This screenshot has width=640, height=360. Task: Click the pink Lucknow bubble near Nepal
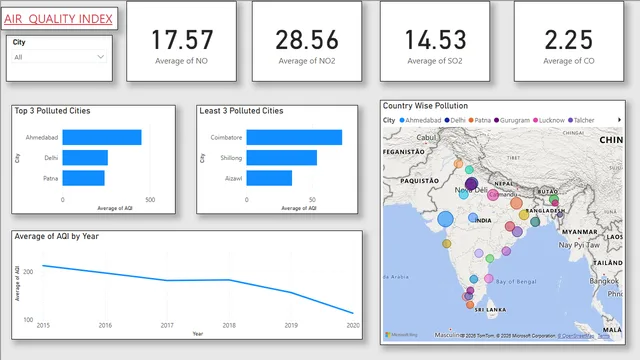(493, 195)
